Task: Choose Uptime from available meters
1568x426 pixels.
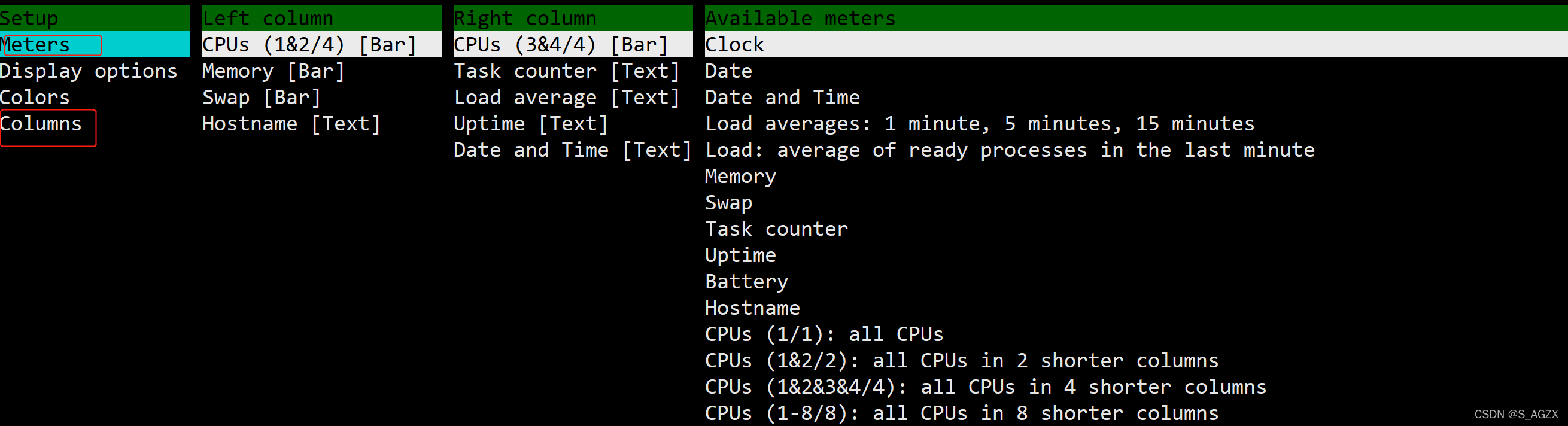Action: pos(741,255)
